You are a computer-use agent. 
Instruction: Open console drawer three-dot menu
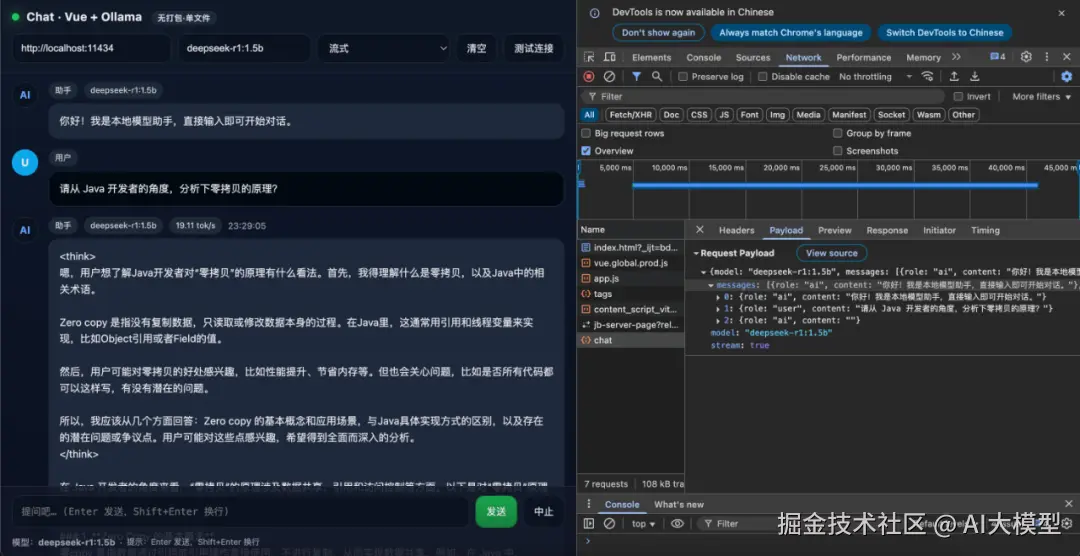pos(589,504)
